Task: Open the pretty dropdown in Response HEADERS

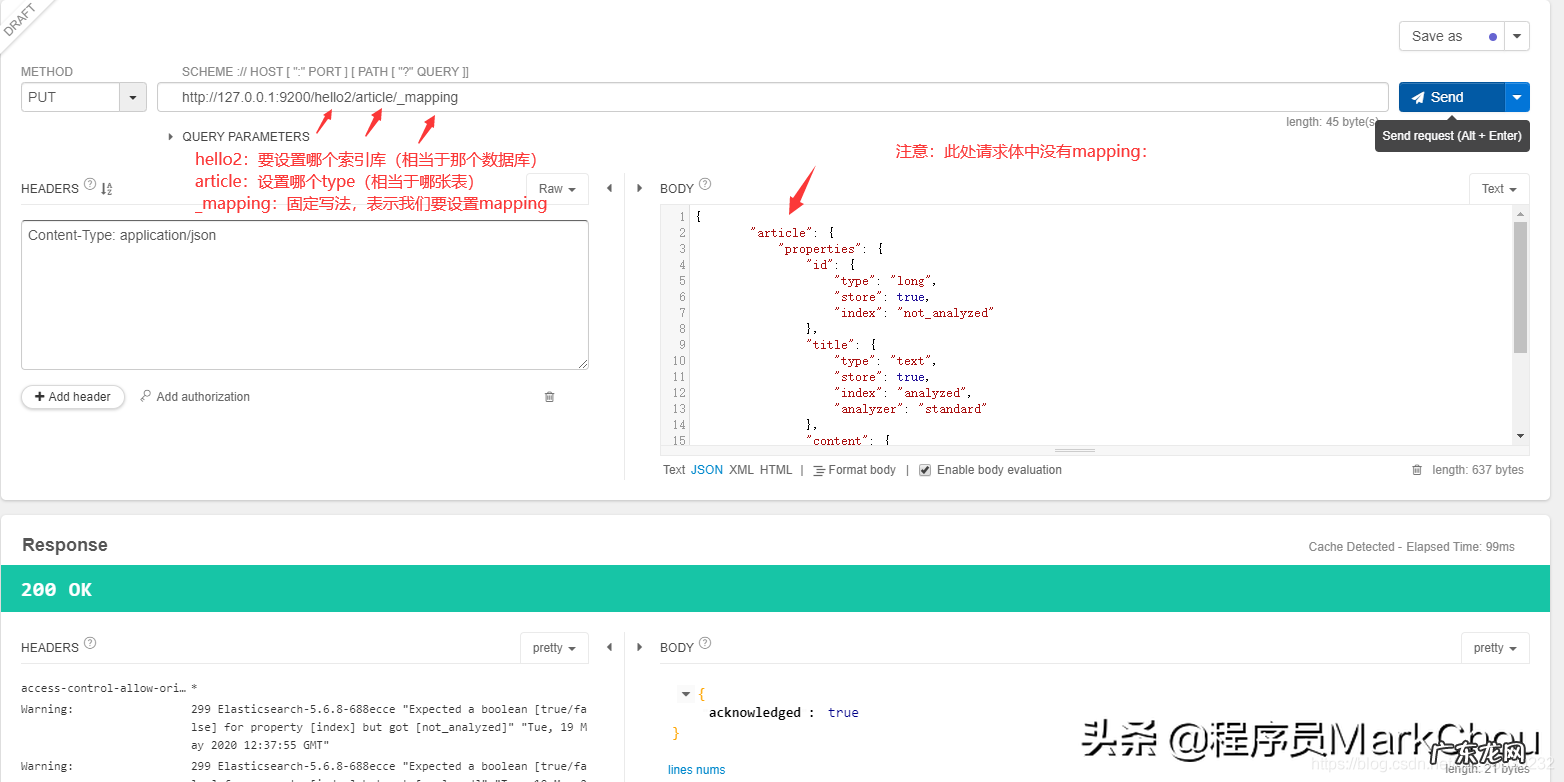Action: click(554, 647)
